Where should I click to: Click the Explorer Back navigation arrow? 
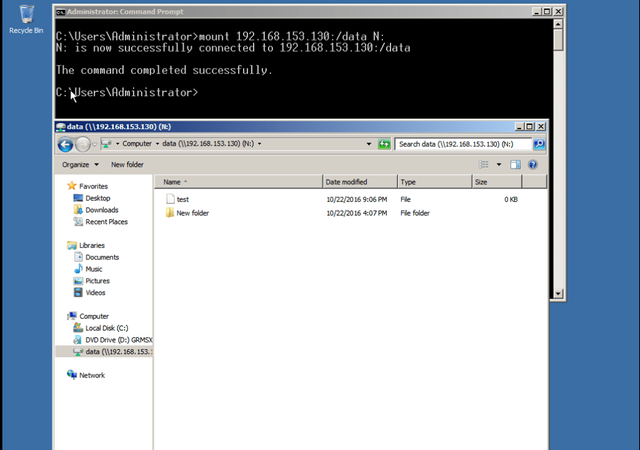click(65, 144)
